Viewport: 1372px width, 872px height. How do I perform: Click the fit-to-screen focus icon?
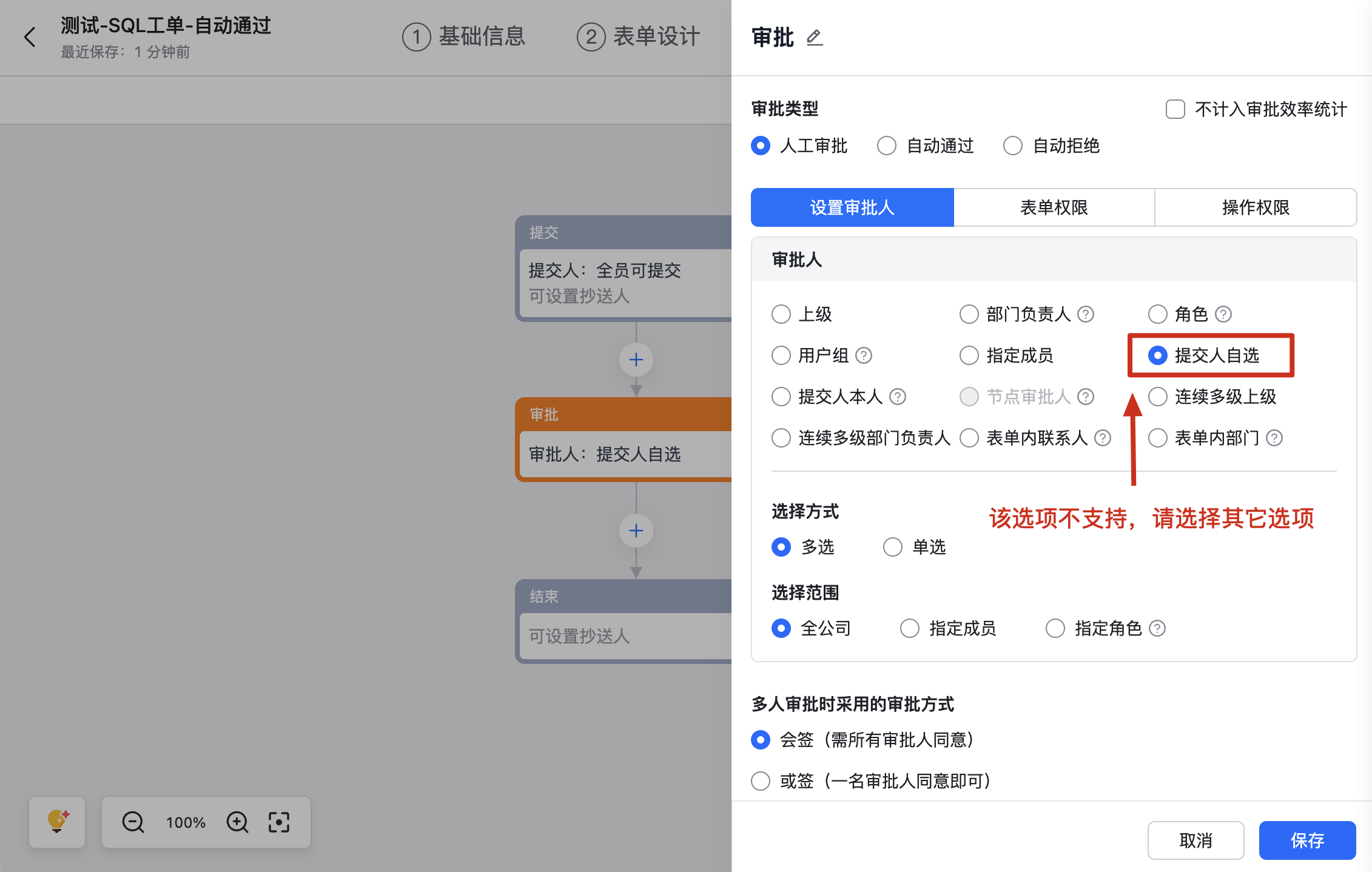tap(279, 822)
